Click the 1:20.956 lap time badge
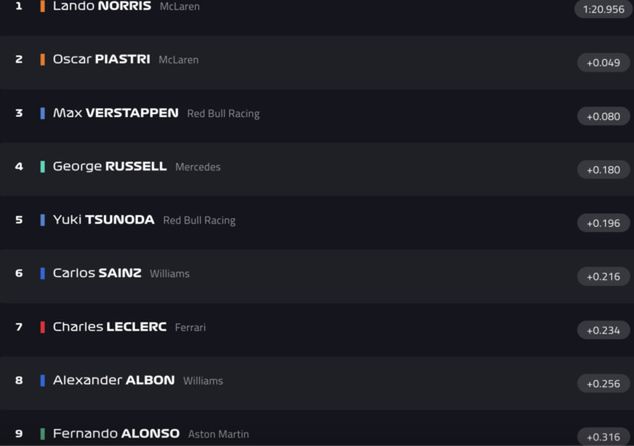This screenshot has height=446, width=634. 604,9
